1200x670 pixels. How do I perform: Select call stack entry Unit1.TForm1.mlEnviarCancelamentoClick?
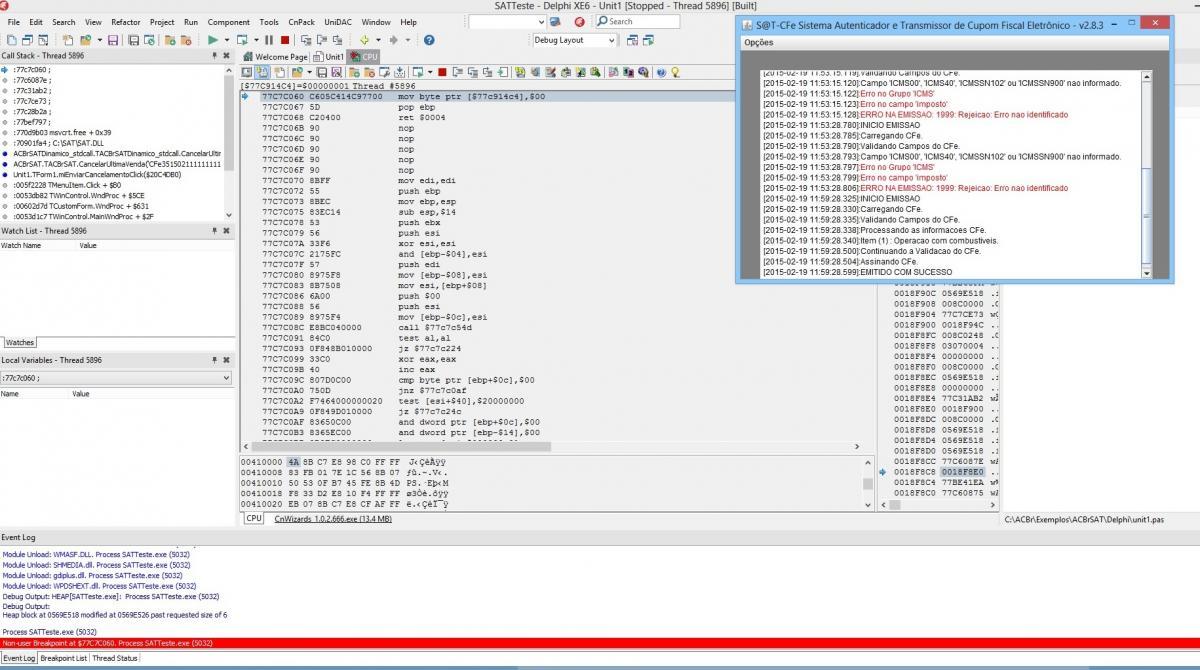pyautogui.click(x=97, y=174)
